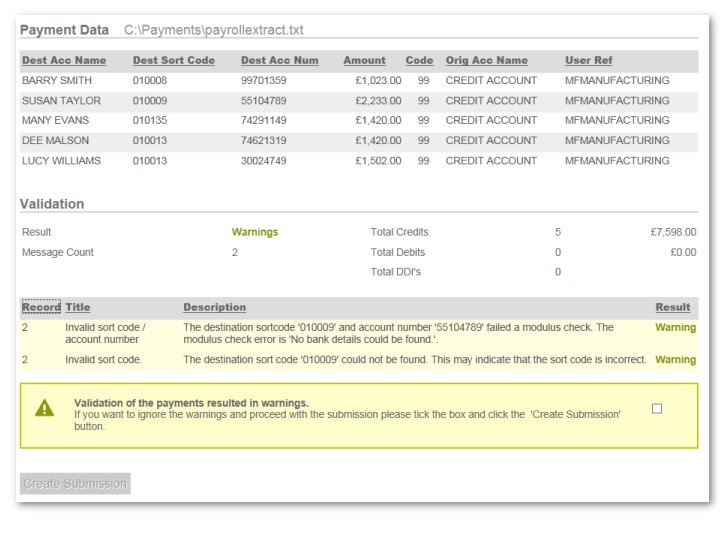726x538 pixels.
Task: Click sort code 010009 in payment table
Action: click(150, 100)
